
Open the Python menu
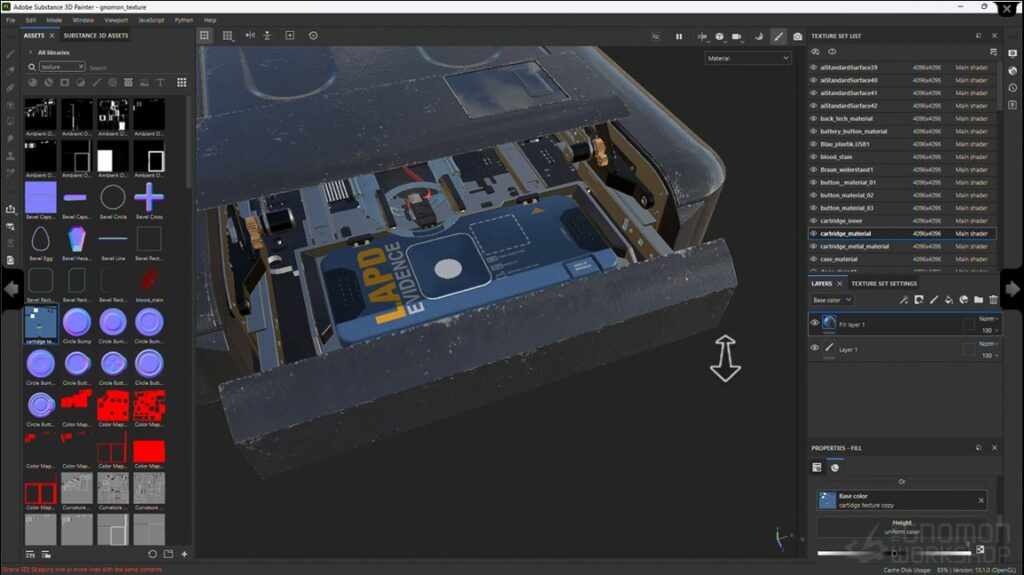coord(184,20)
